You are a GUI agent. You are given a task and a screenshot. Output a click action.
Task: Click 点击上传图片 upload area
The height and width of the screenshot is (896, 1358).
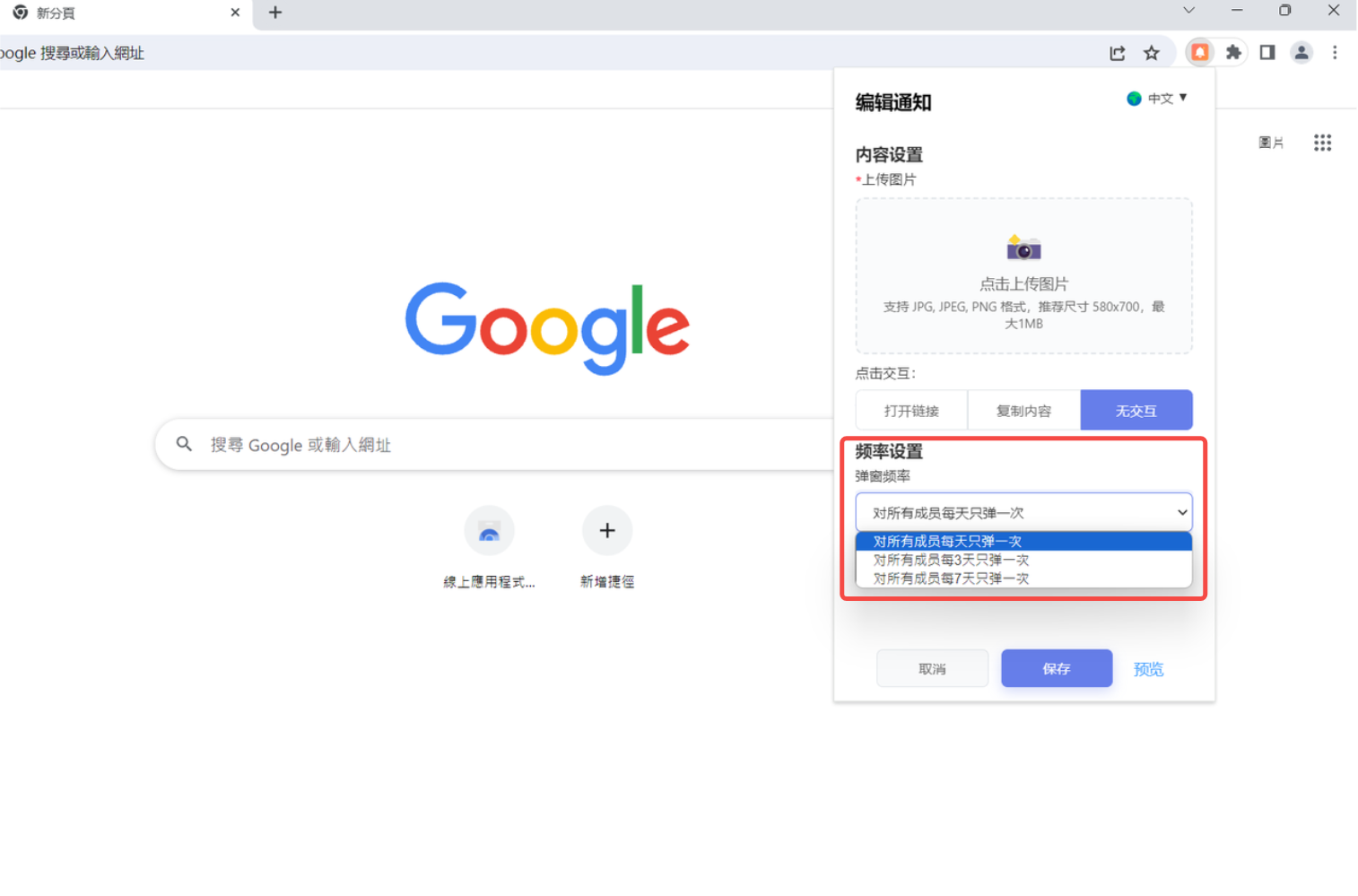point(1023,275)
